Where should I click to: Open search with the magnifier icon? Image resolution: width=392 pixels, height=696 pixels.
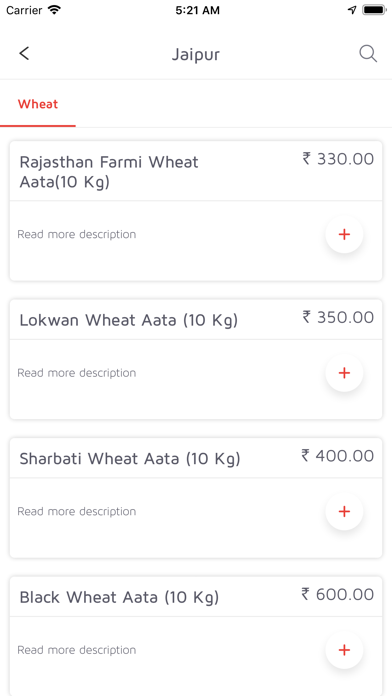[368, 54]
